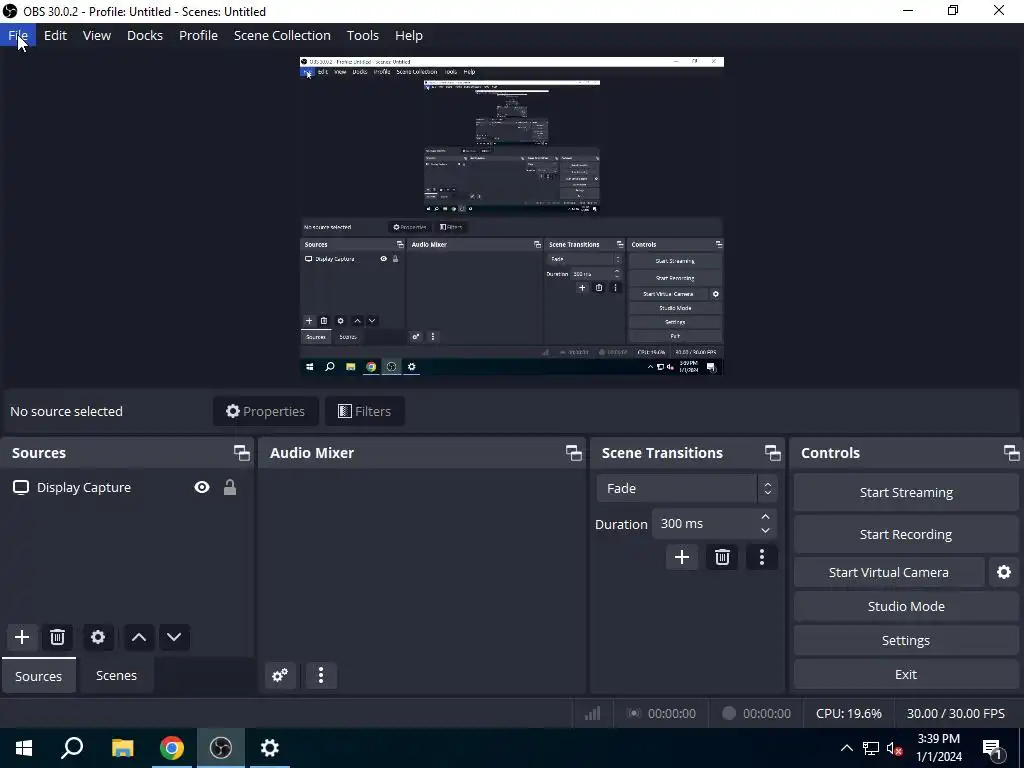This screenshot has width=1024, height=768.
Task: Open Settings from Controls panel
Action: pyautogui.click(x=906, y=640)
